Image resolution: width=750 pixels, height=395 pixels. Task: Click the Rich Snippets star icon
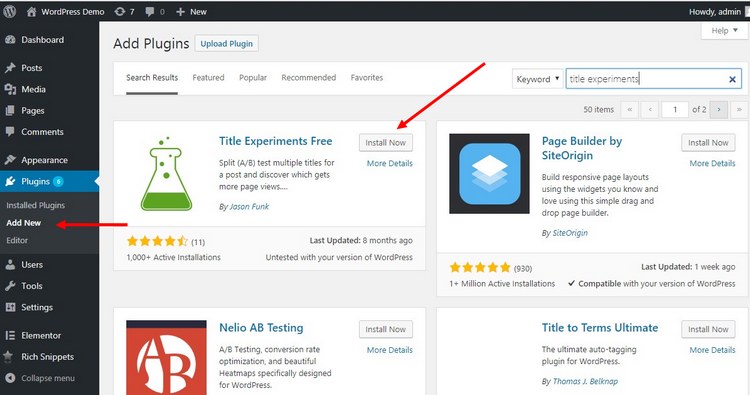(x=8, y=356)
